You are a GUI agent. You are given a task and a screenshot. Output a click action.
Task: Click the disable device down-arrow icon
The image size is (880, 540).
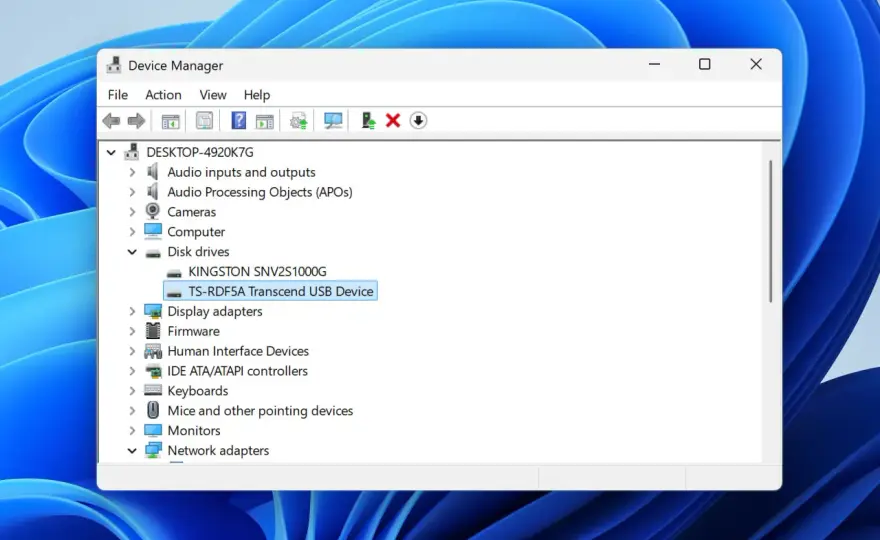tap(418, 120)
